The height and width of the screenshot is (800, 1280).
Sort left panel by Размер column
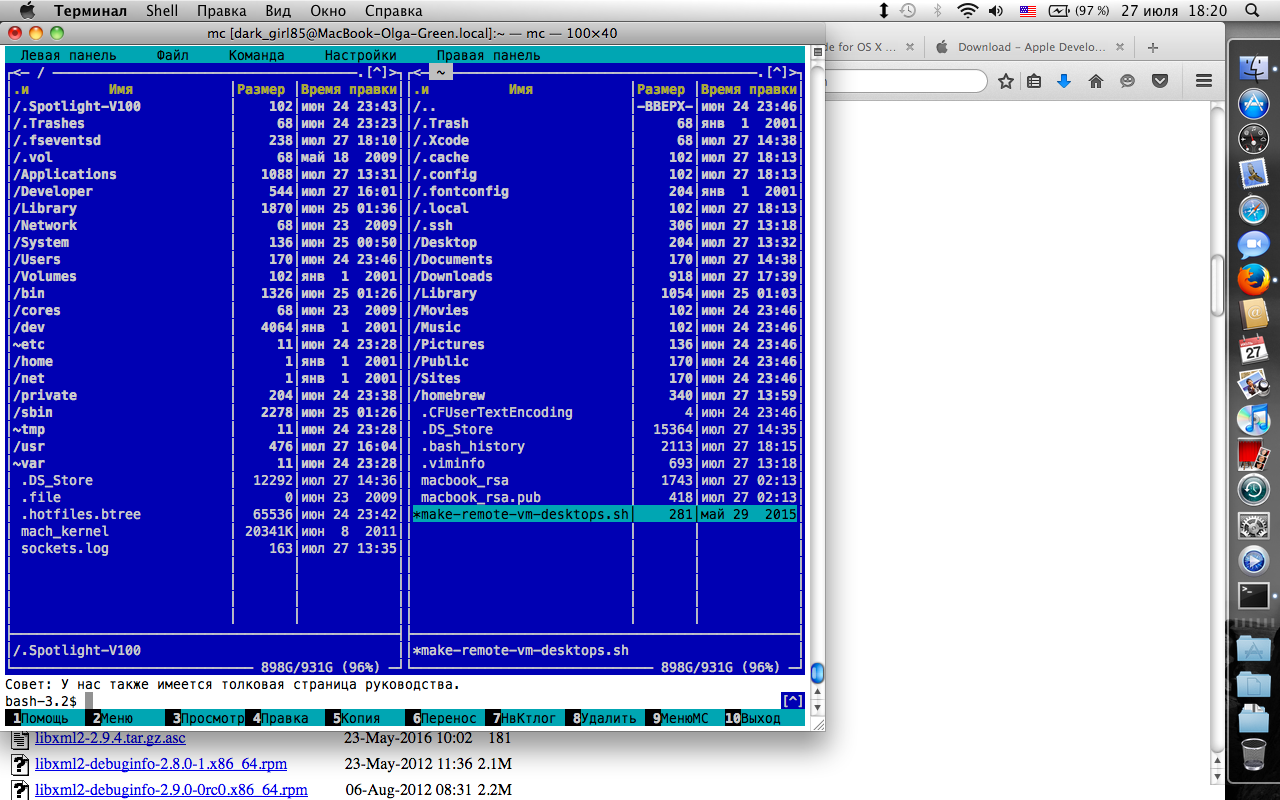point(261,89)
